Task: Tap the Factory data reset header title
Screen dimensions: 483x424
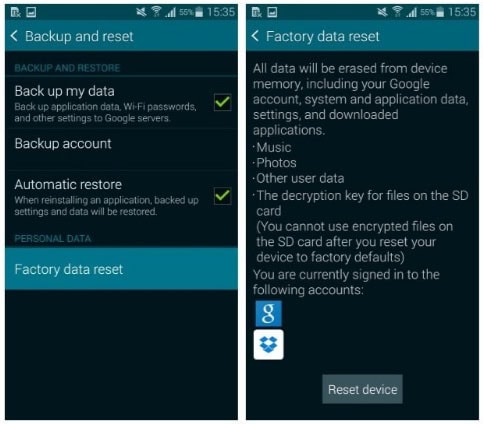Action: pos(323,36)
